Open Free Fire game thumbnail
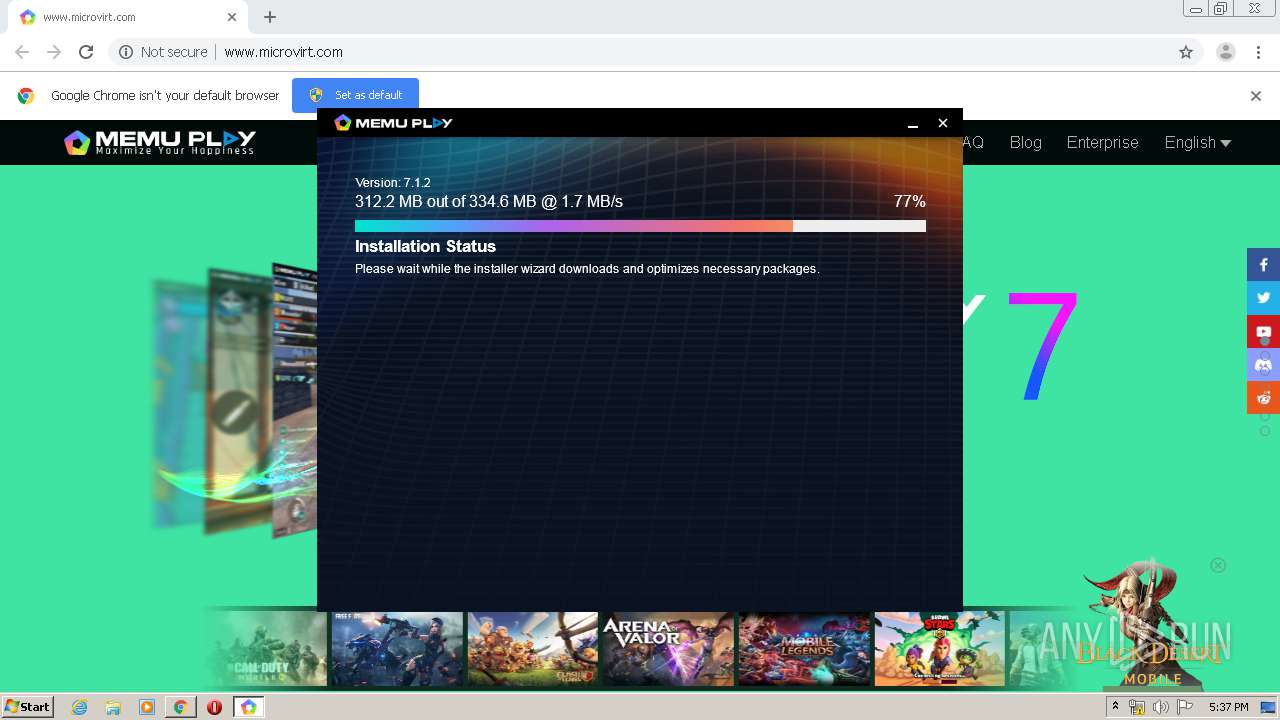 (397, 649)
